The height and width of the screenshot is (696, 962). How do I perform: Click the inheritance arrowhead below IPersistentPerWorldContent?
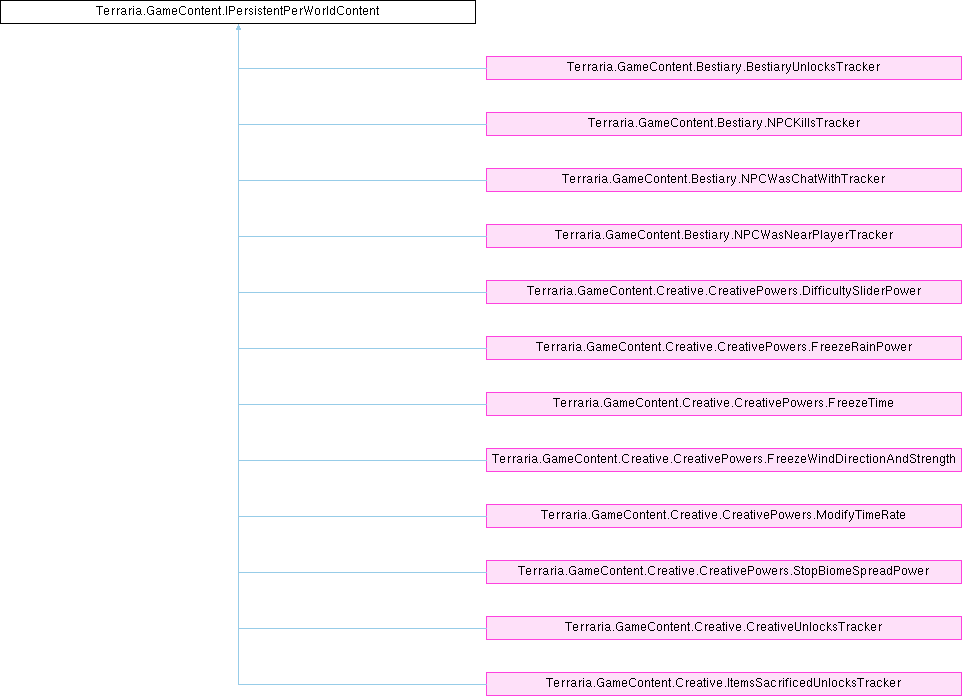coord(238,29)
